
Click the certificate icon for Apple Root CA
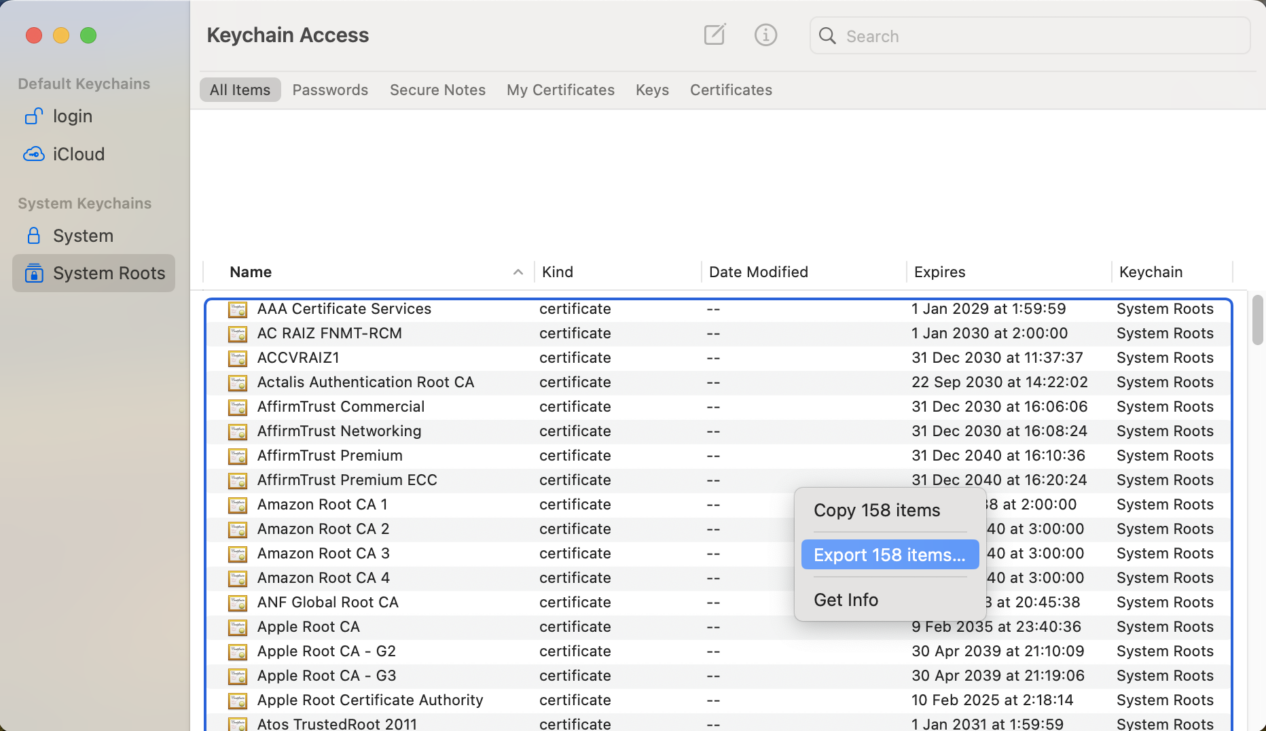pyautogui.click(x=237, y=627)
